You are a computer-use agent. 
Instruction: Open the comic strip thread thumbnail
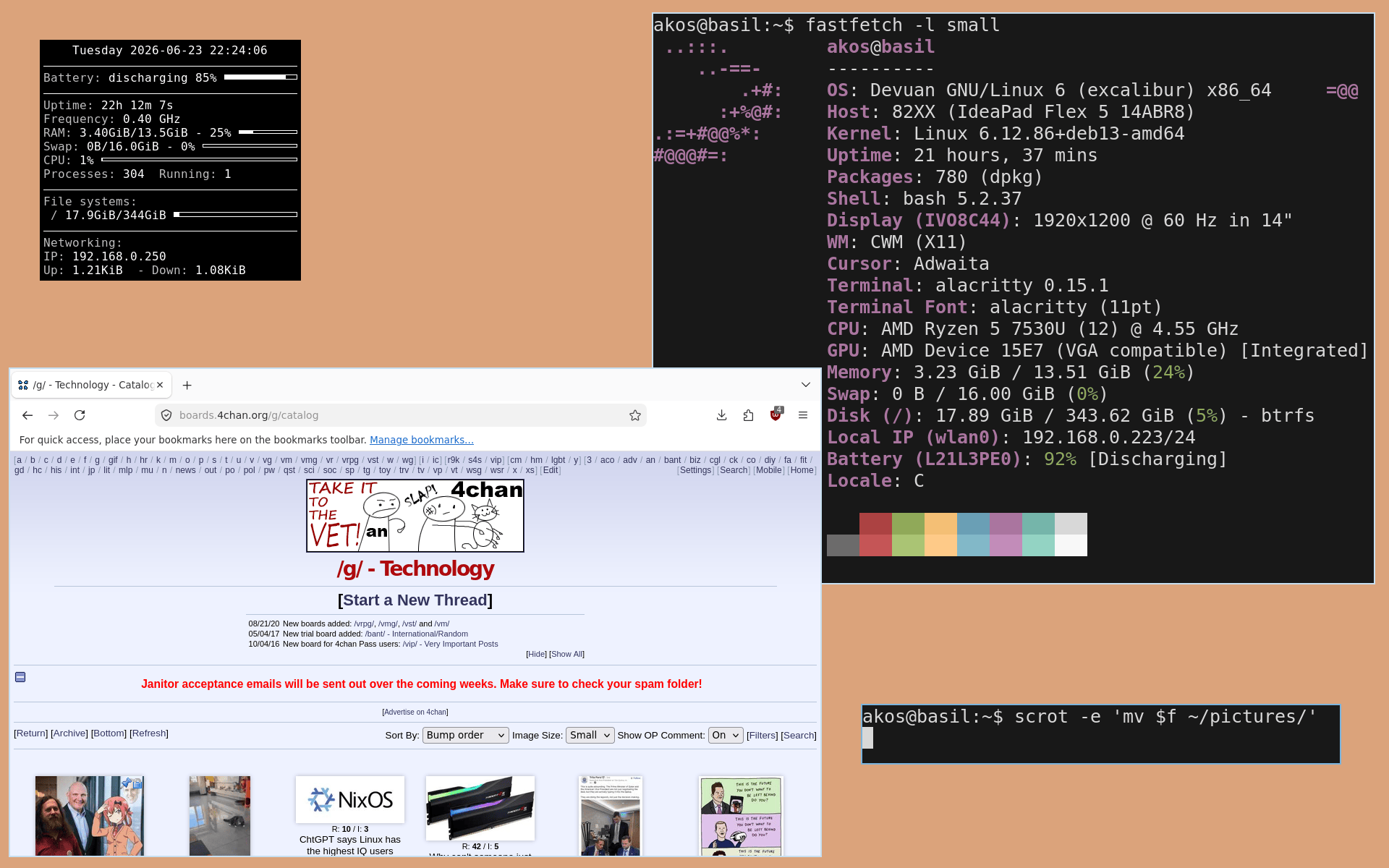741,816
